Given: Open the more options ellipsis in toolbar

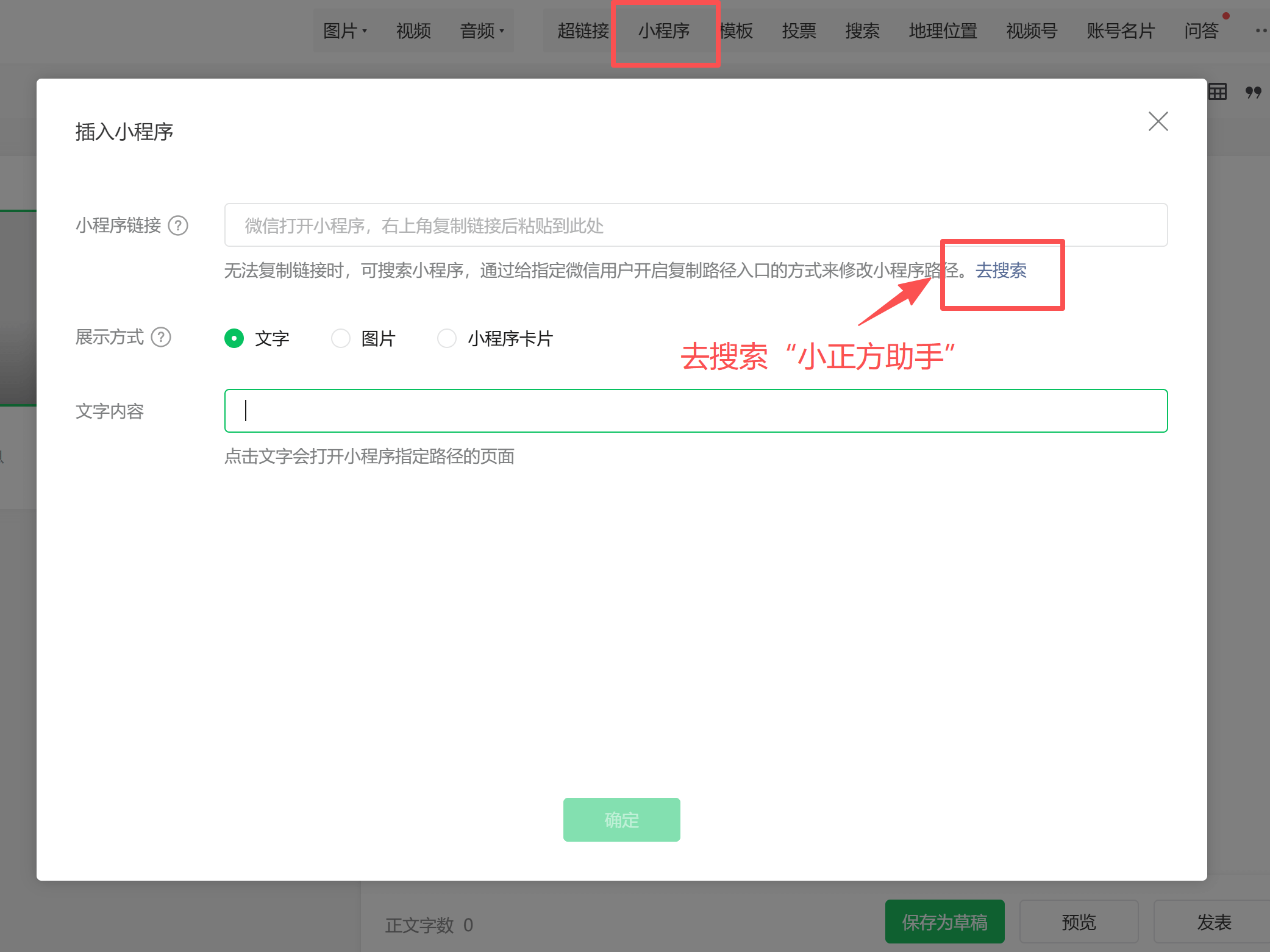Looking at the screenshot, I should pos(1261,30).
